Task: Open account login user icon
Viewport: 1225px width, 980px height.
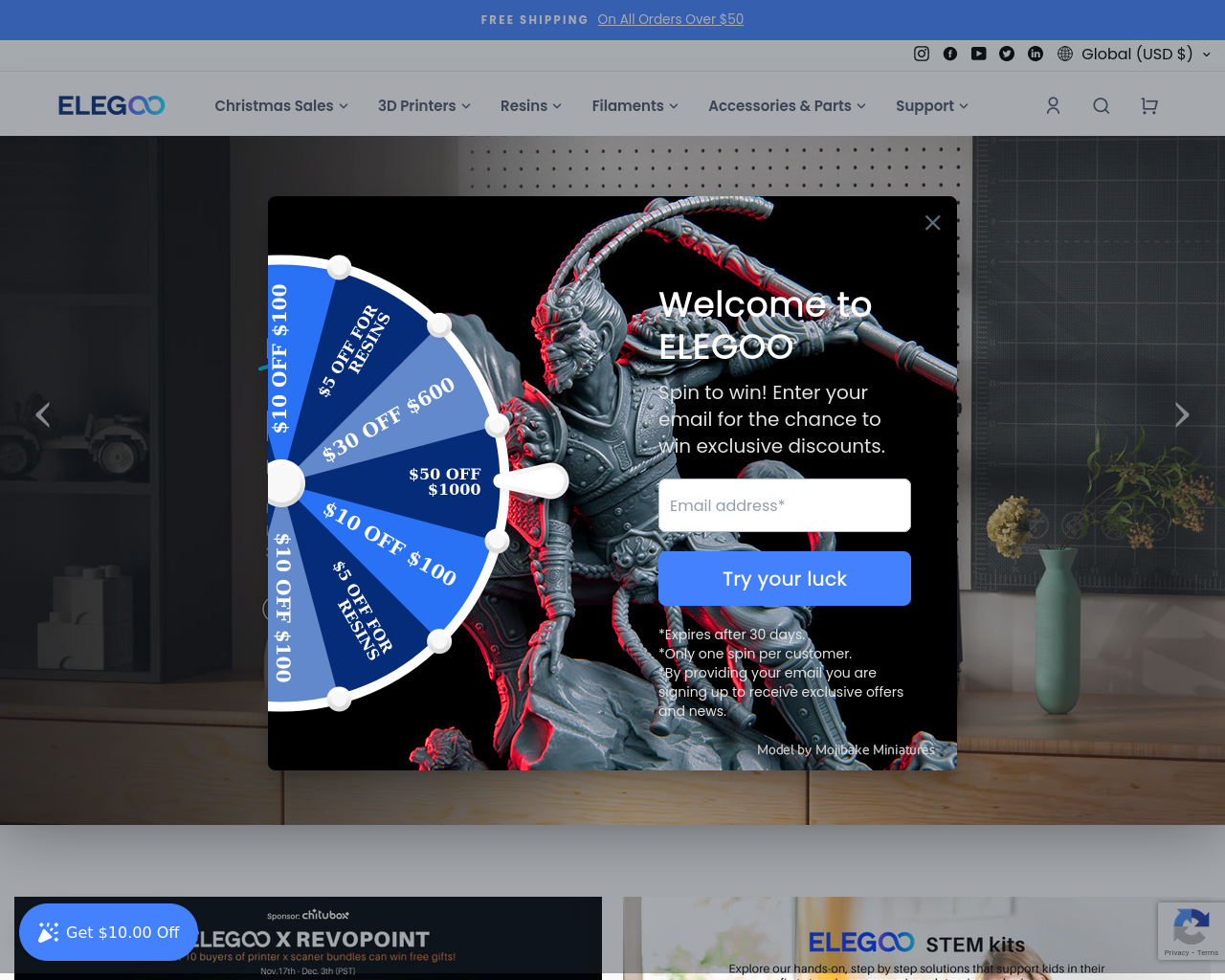Action: tap(1053, 105)
